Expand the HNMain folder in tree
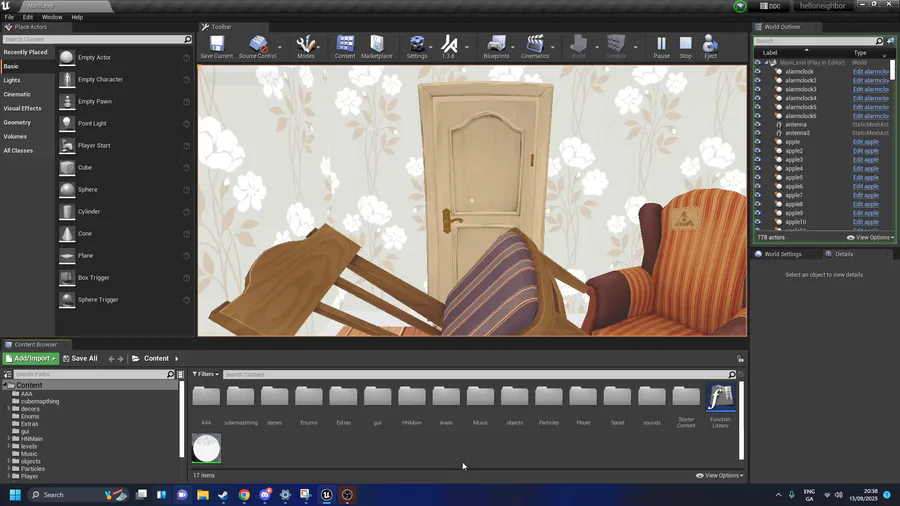 9,439
